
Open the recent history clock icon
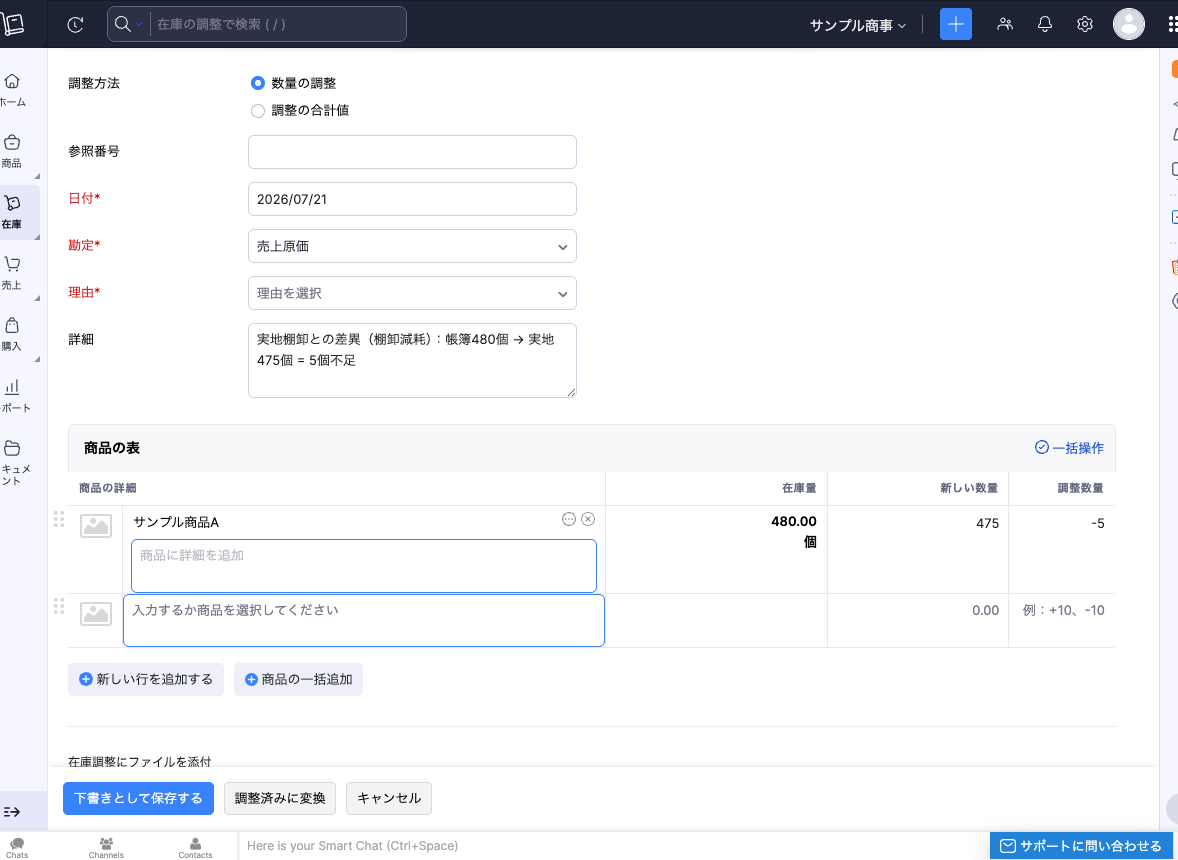(75, 25)
